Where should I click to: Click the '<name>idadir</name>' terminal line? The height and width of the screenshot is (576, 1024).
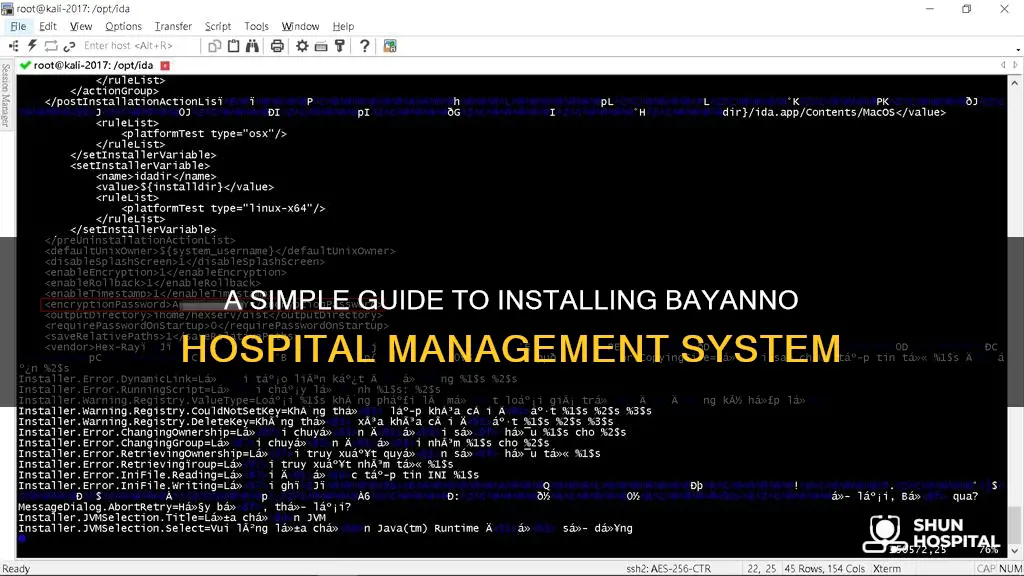tap(155, 176)
